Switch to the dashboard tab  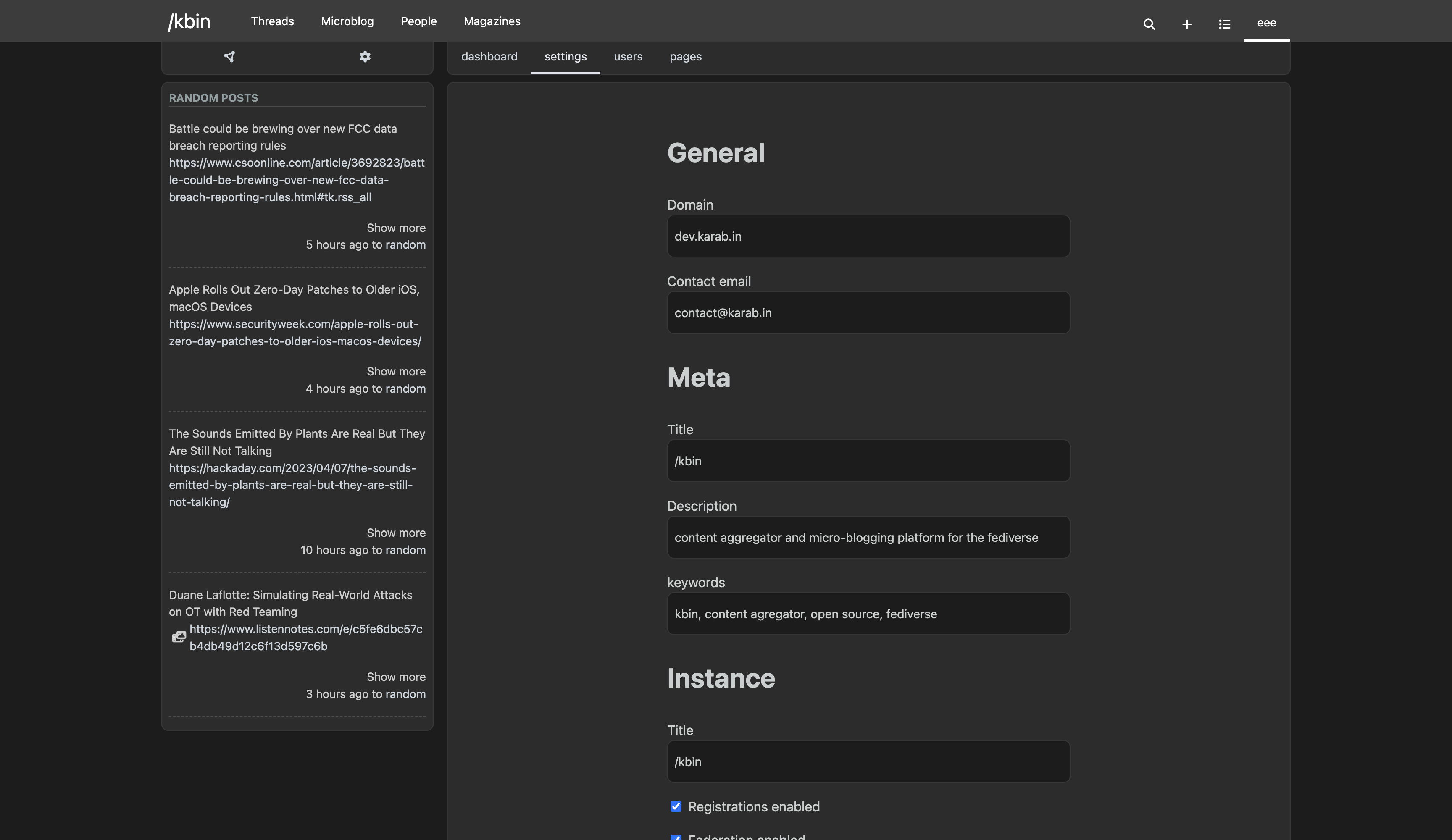[489, 56]
